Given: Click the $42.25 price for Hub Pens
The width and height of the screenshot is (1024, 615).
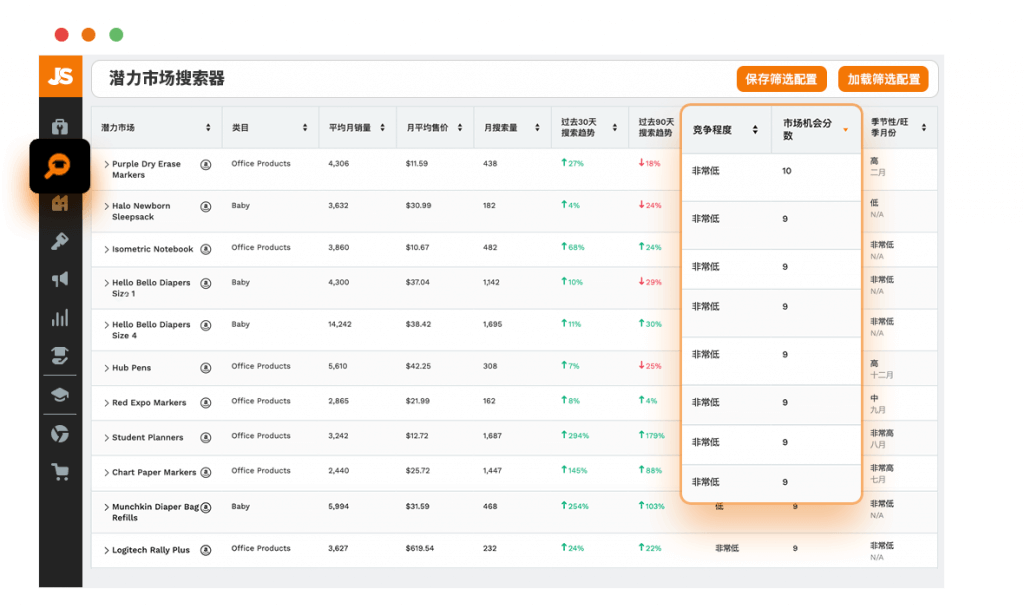Looking at the screenshot, I should (418, 366).
